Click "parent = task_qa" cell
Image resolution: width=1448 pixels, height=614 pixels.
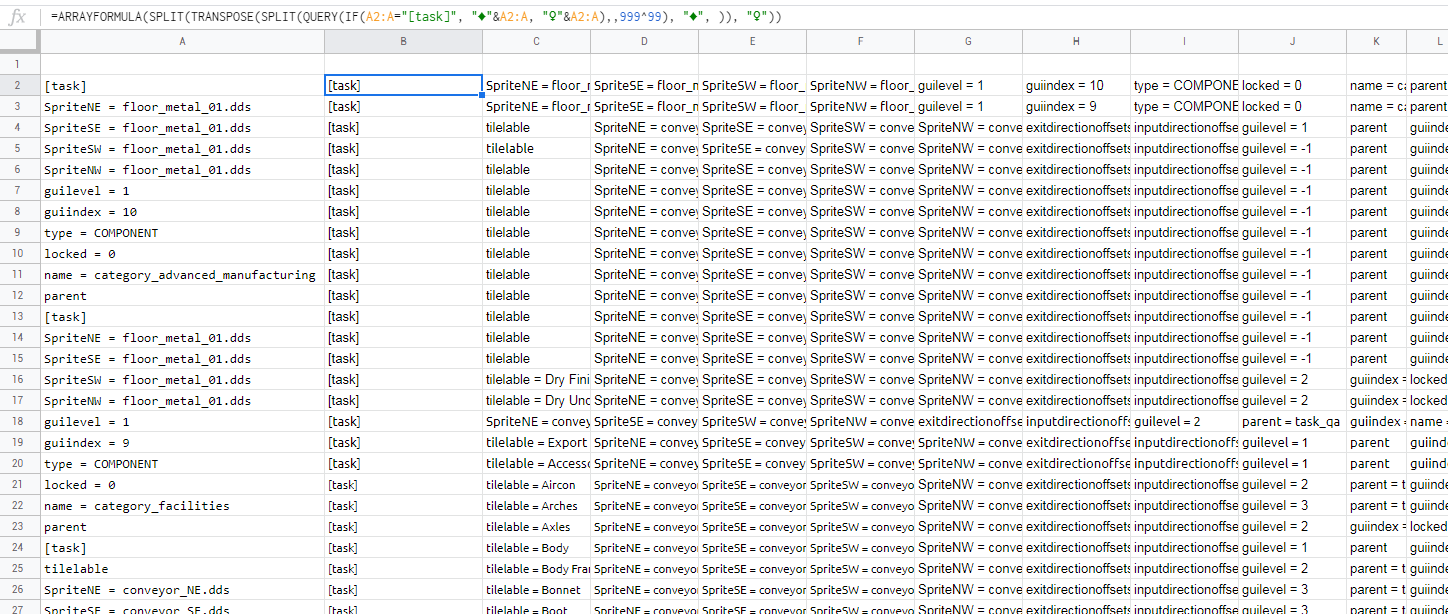(x=1292, y=421)
